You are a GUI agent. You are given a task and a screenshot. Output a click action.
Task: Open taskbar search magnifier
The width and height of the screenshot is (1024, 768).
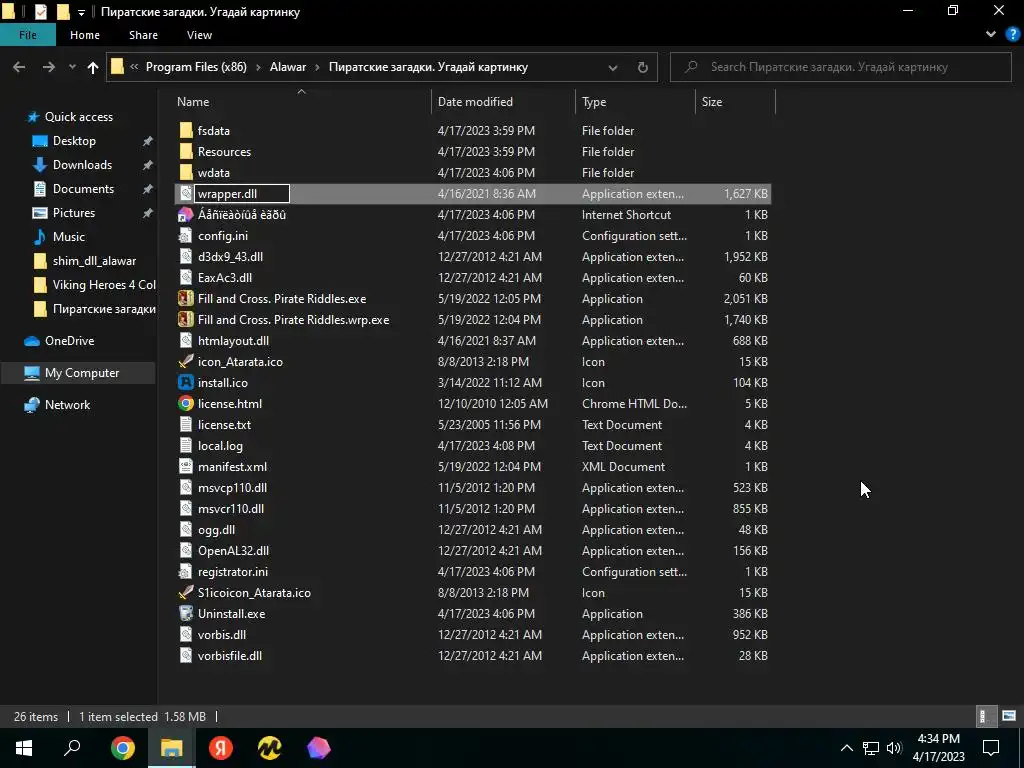tap(72, 747)
